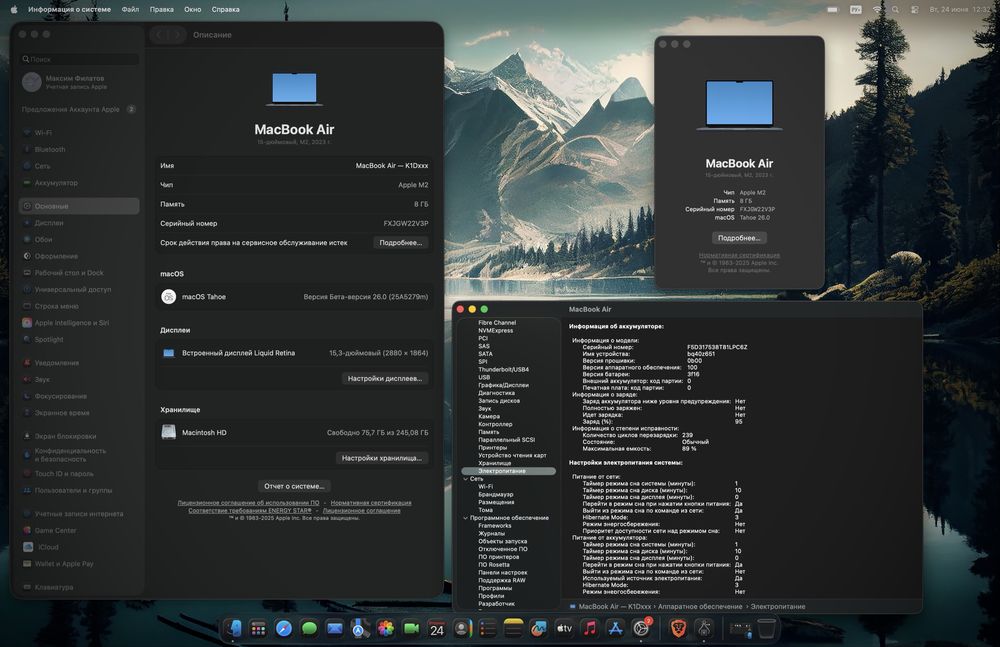This screenshot has width=1000, height=647.
Task: Open Notes app in the Dock
Action: (x=513, y=628)
